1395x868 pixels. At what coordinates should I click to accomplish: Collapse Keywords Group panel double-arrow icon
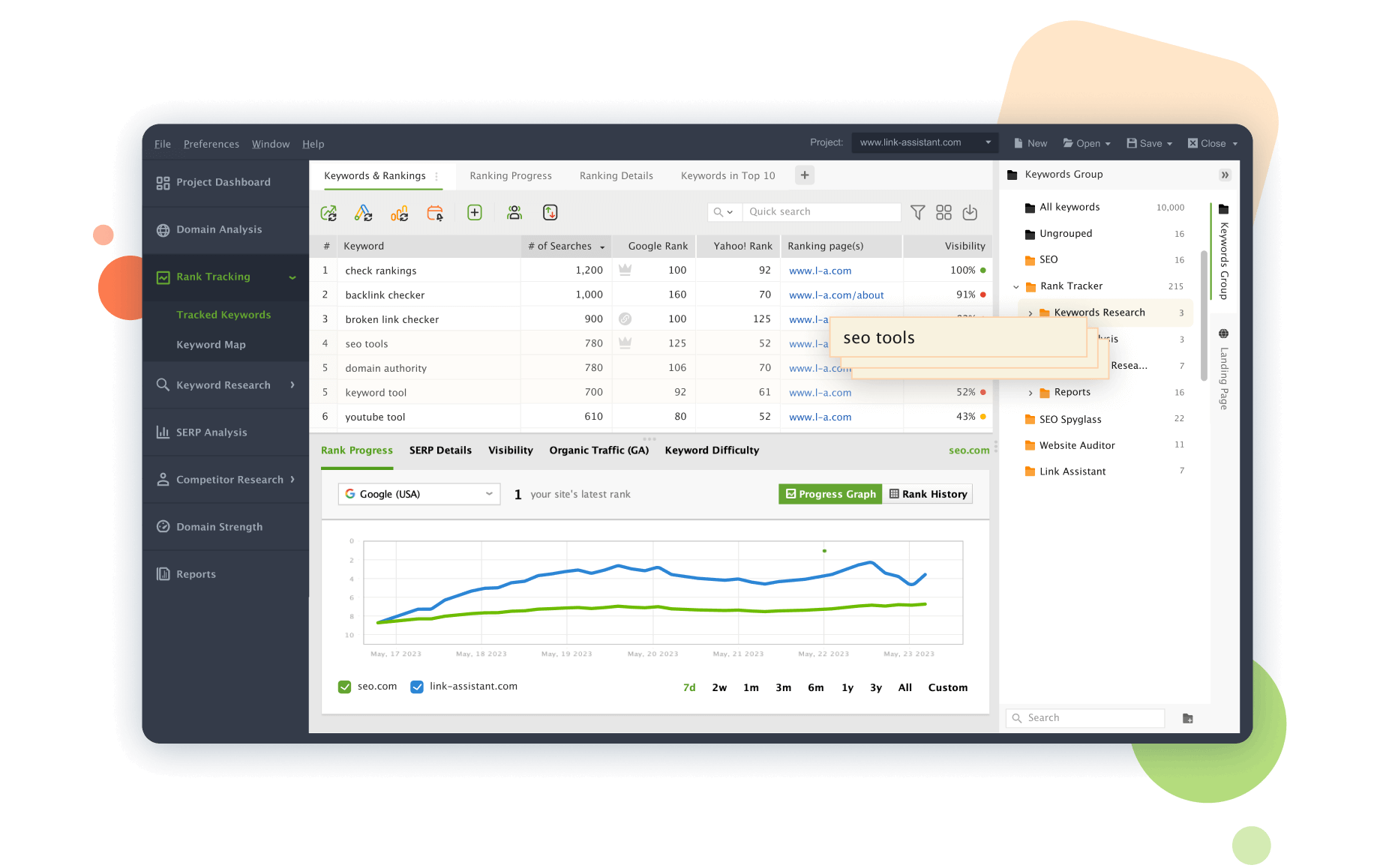click(x=1225, y=175)
